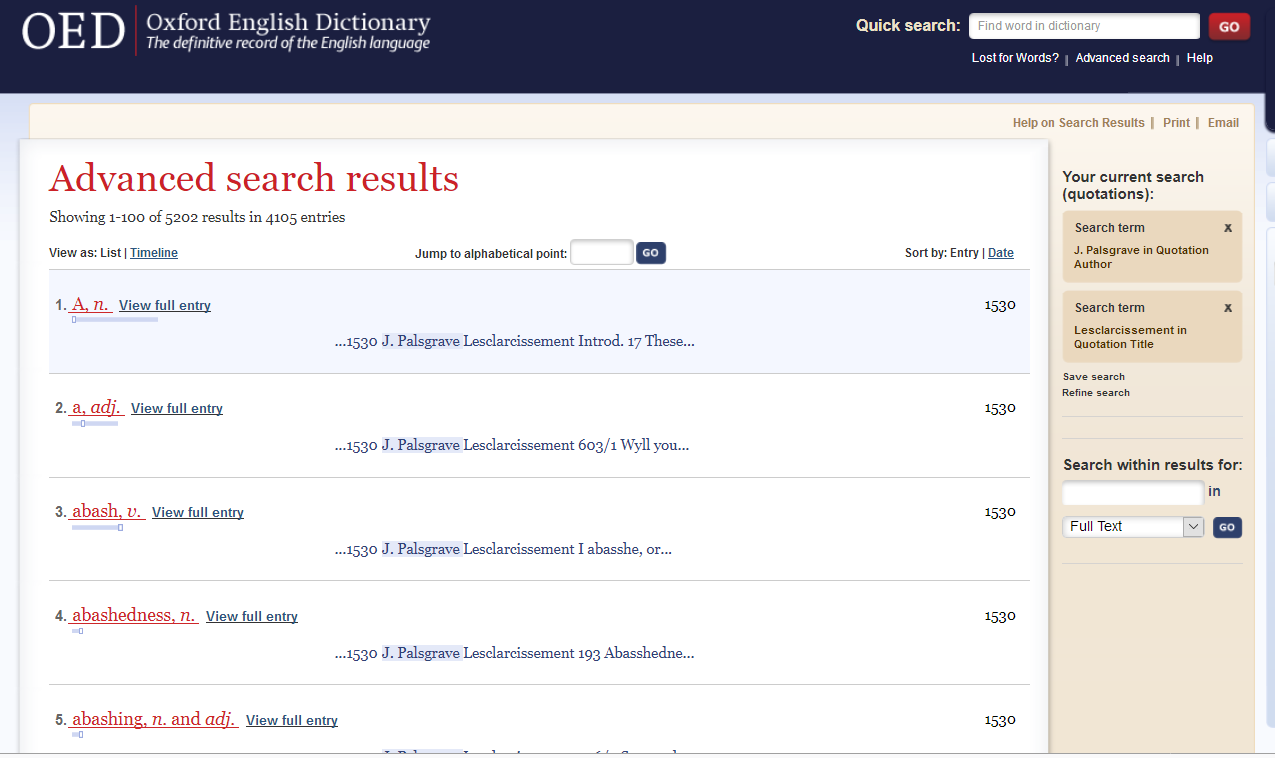Remove the Lesclarcissement search term
This screenshot has width=1275, height=758.
[1227, 308]
